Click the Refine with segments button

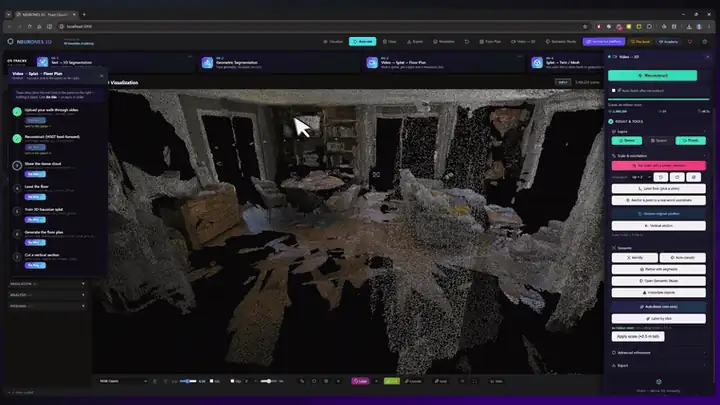[x=658, y=270]
